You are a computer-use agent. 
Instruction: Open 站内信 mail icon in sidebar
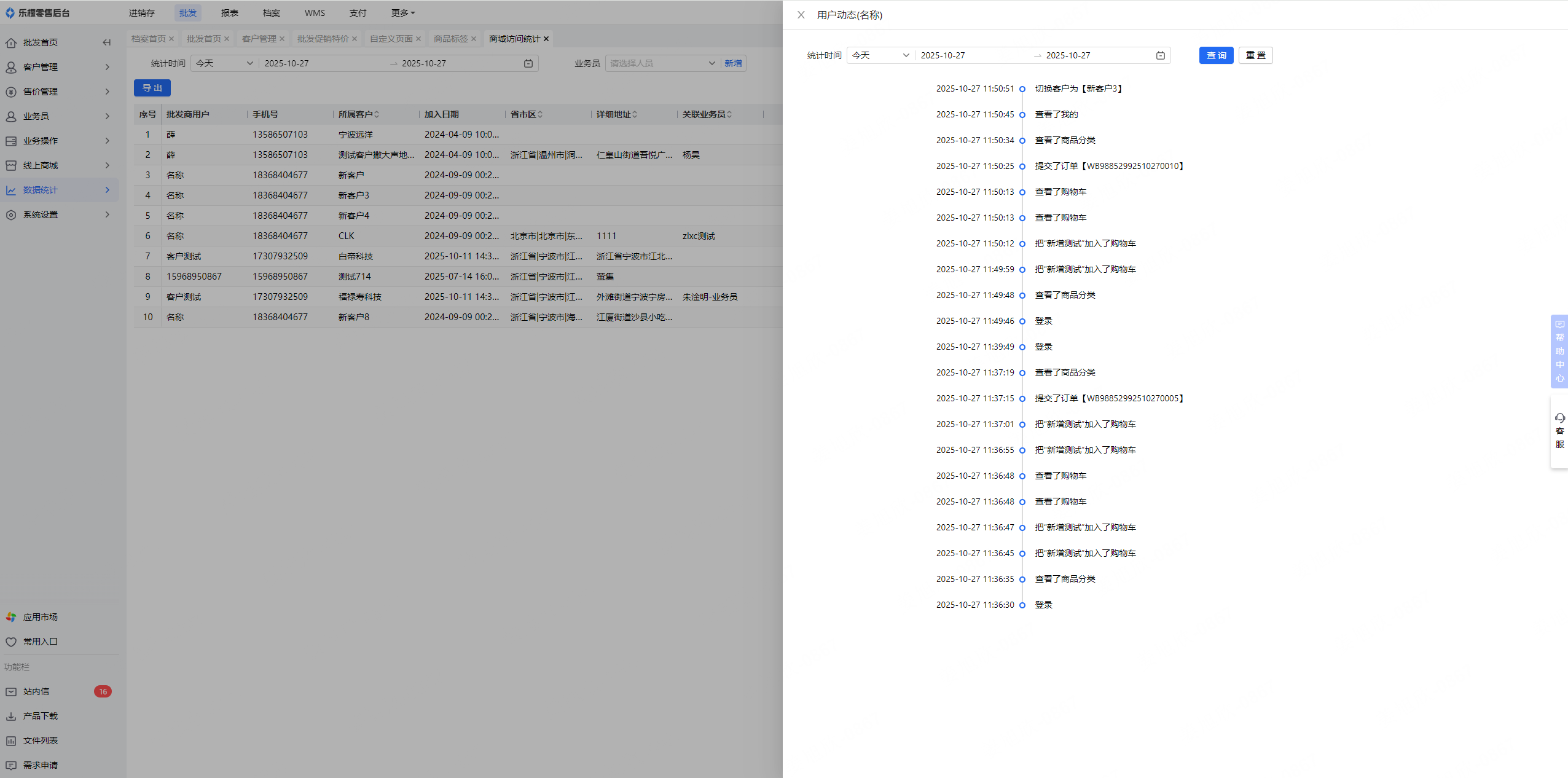pos(11,691)
